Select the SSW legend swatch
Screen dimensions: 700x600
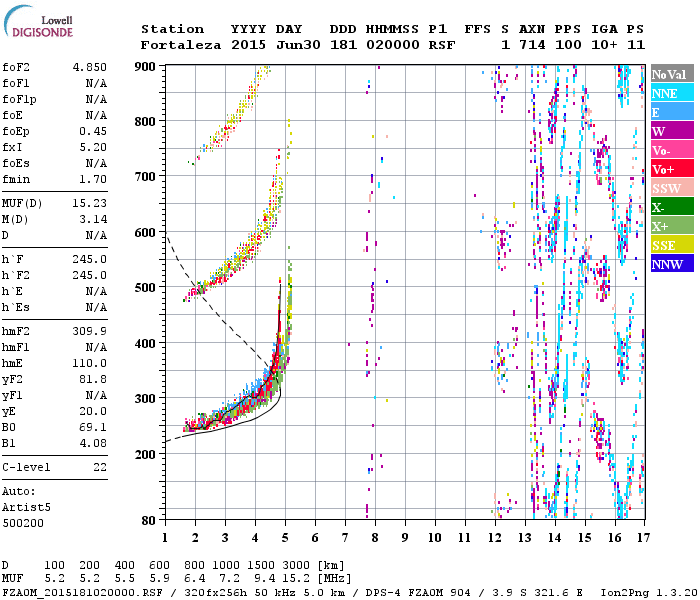click(x=671, y=188)
